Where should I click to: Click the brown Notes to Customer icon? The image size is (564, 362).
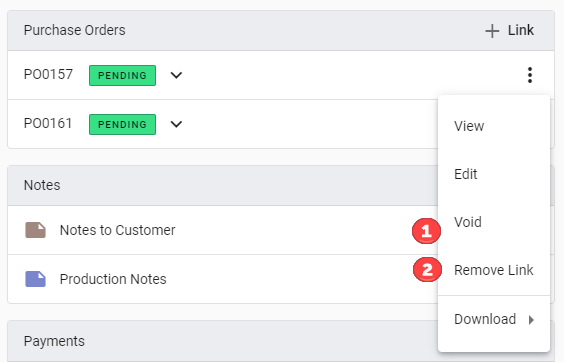click(35, 230)
